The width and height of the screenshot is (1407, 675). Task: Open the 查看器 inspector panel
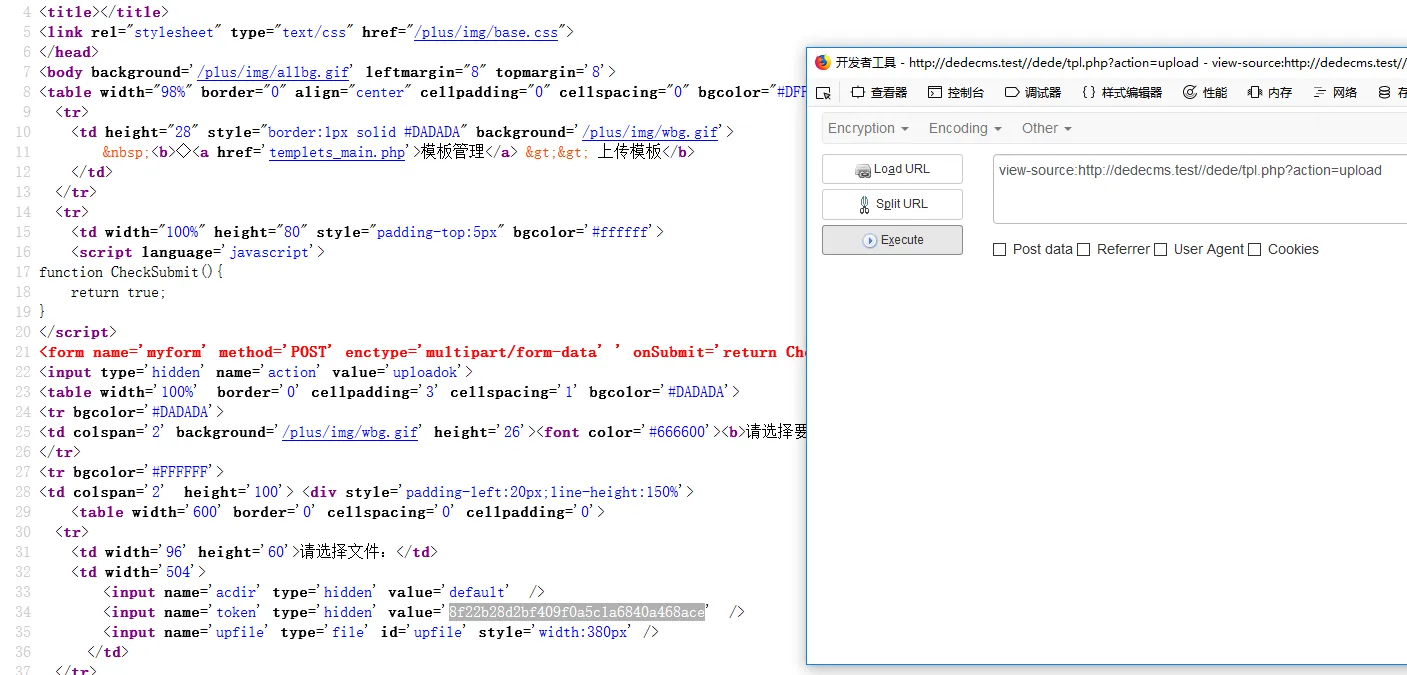pyautogui.click(x=879, y=93)
